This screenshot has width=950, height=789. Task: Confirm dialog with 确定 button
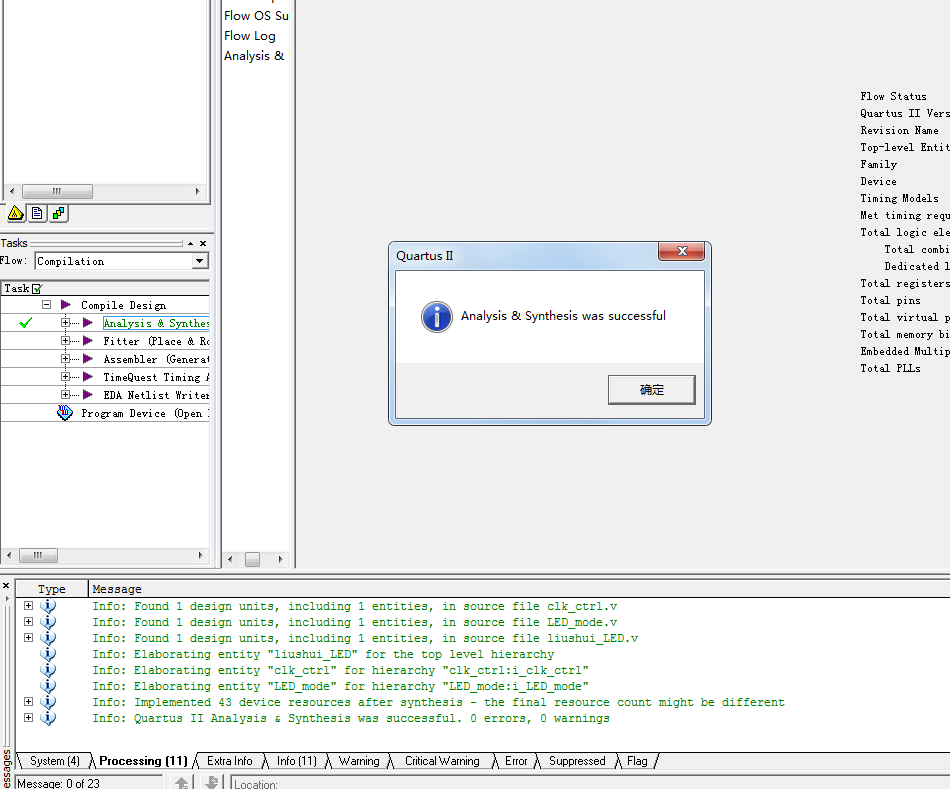[652, 390]
